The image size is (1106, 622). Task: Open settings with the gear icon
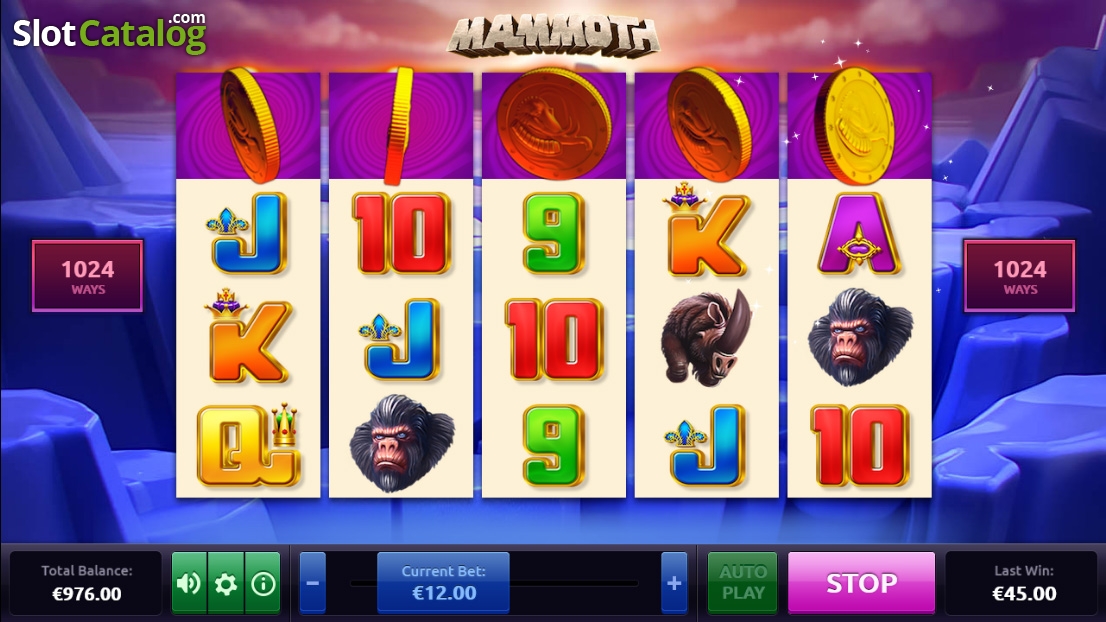point(226,583)
